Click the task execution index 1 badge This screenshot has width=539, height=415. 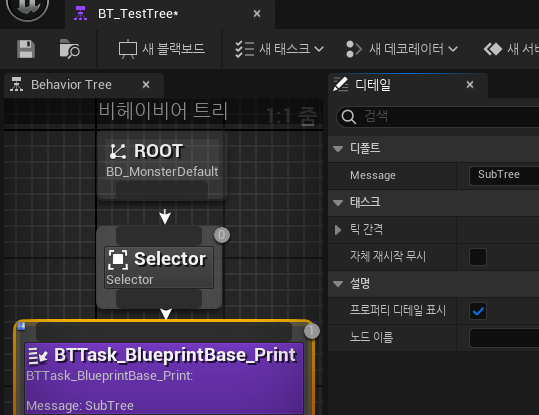tap(312, 331)
